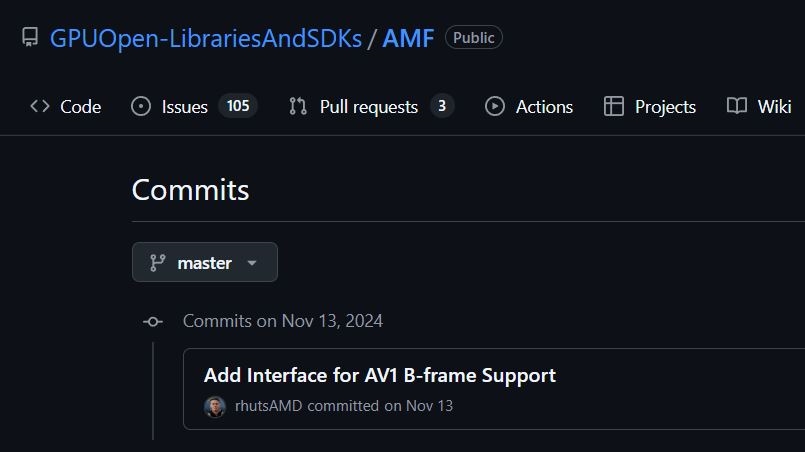Click the git branch icon on master button

tap(157, 263)
